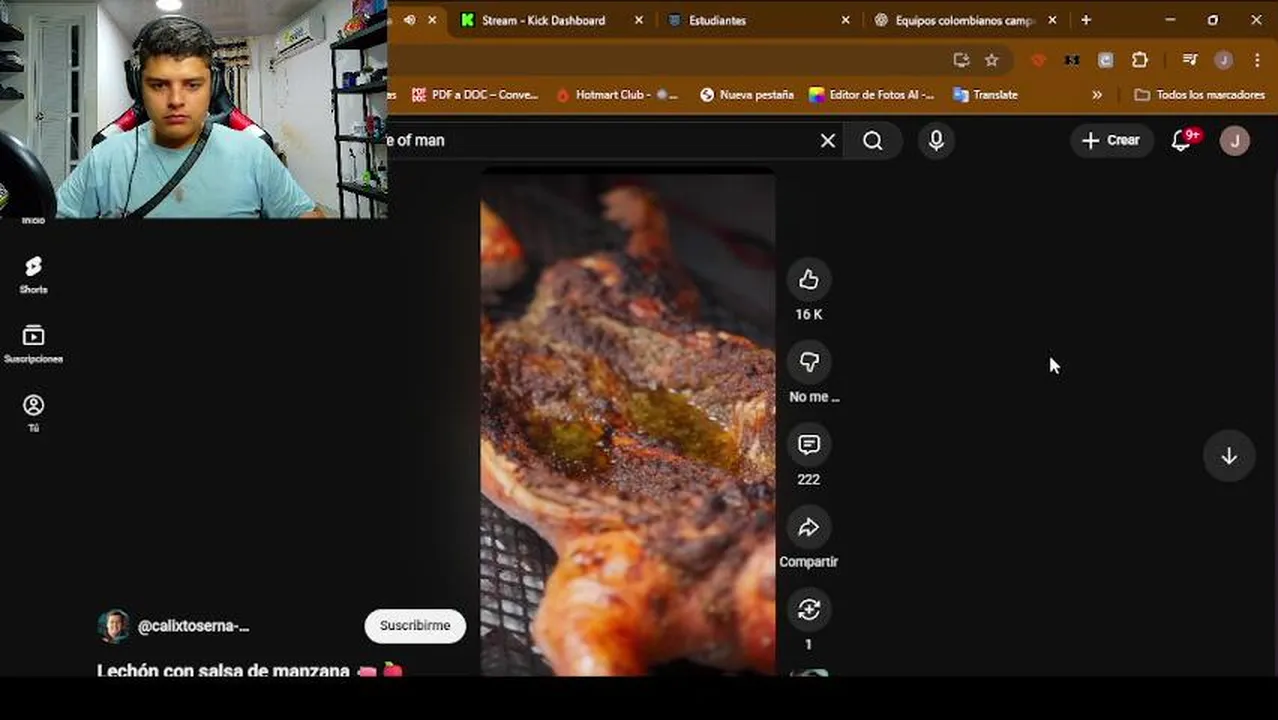Close the Stream - Kick Dashboard tab
The image size is (1278, 720).
pos(639,20)
